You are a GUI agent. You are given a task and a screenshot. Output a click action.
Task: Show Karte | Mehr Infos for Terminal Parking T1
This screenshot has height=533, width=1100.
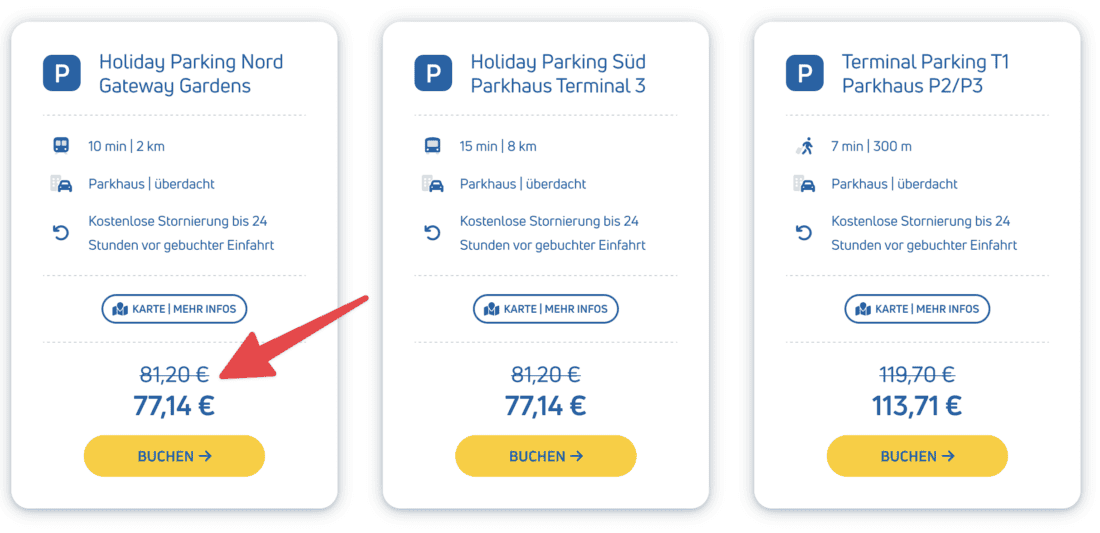917,309
